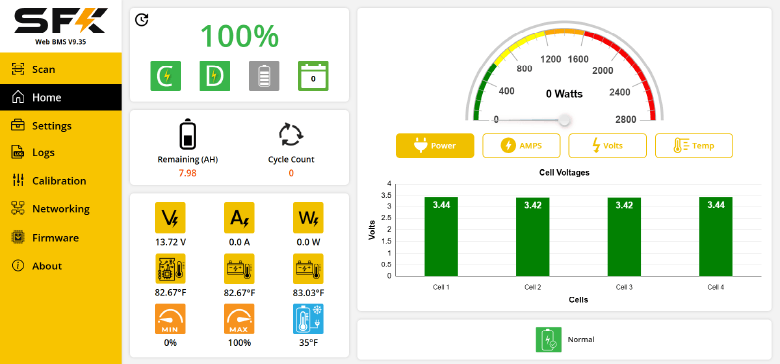This screenshot has height=364, width=780.
Task: Click the board temperature icon above first 82.67°F
Action: click(170, 269)
